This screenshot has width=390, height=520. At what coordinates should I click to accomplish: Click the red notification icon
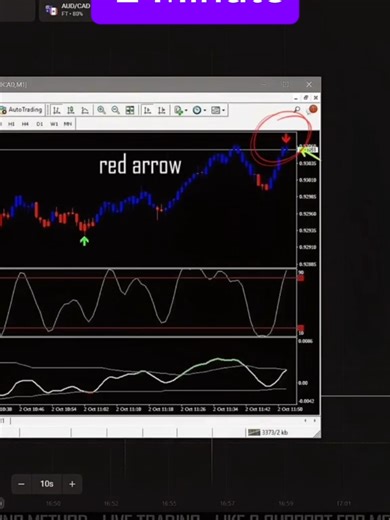(x=313, y=109)
